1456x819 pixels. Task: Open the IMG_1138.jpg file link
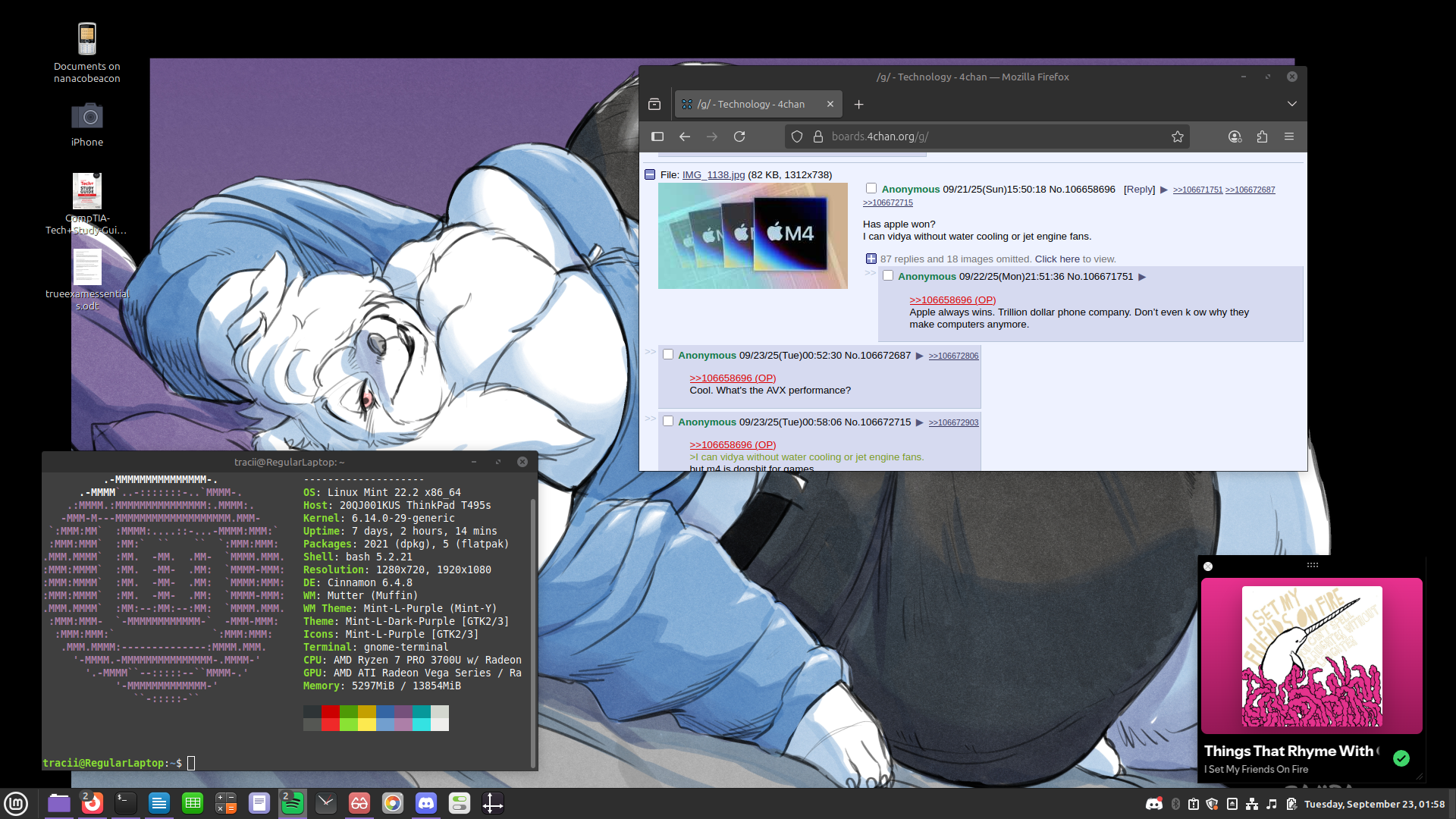click(x=713, y=174)
